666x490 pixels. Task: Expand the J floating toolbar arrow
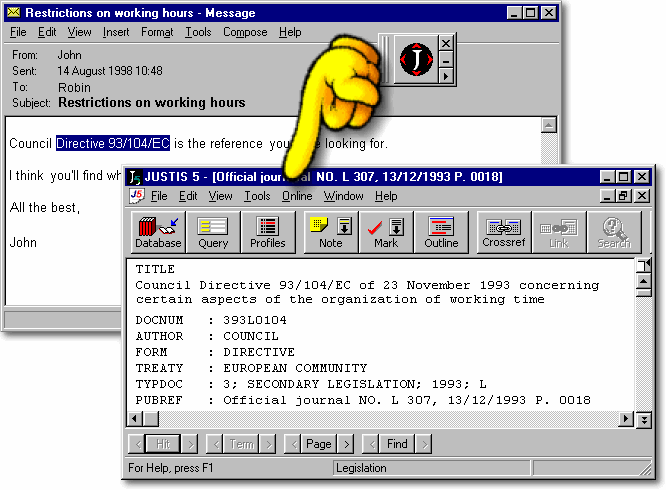tap(446, 77)
